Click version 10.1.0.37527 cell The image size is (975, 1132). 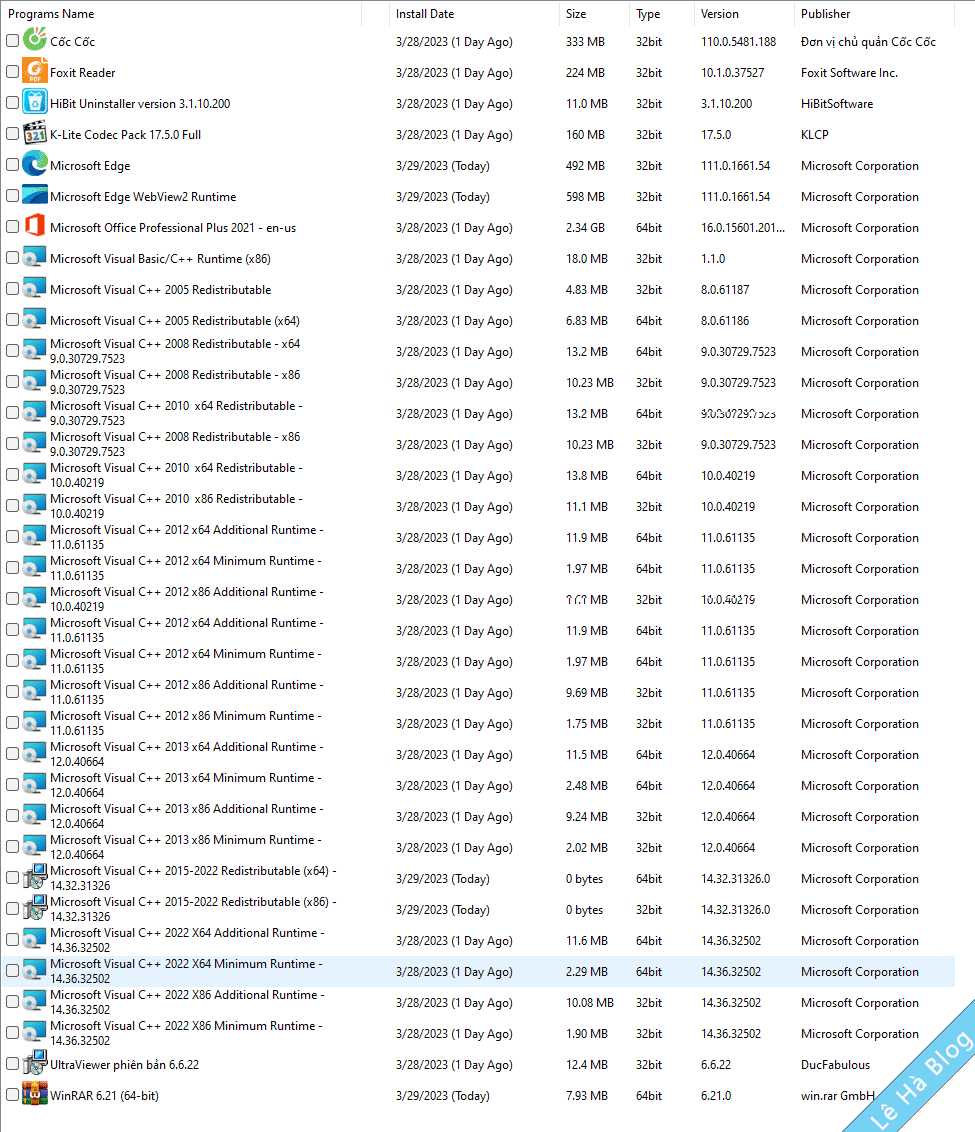click(x=733, y=73)
